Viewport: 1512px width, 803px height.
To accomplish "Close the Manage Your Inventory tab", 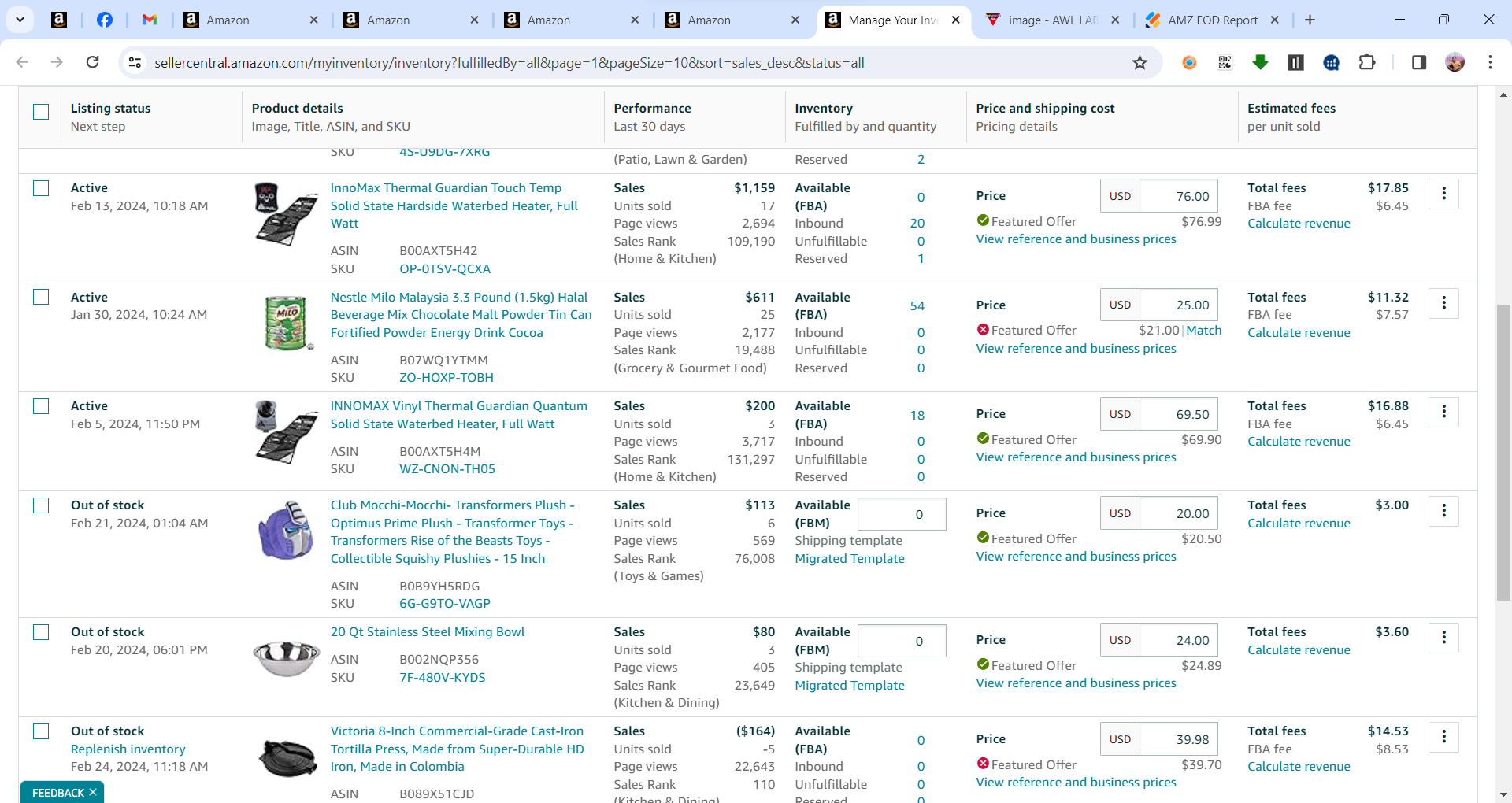I will [x=956, y=20].
